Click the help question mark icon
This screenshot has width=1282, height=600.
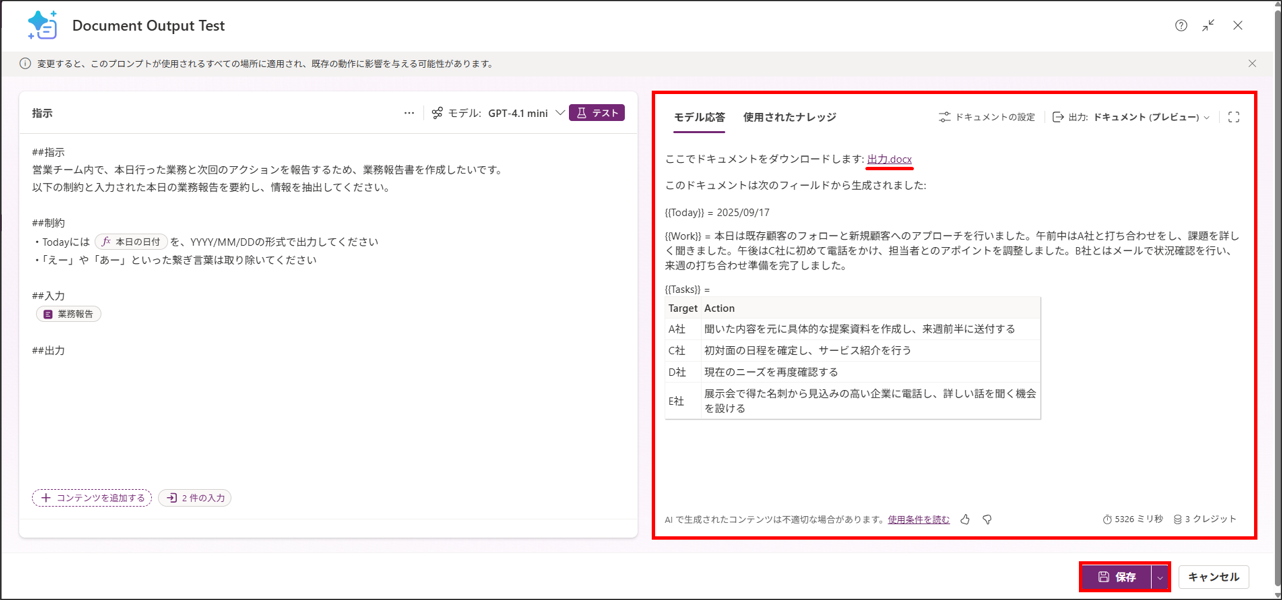(1181, 26)
